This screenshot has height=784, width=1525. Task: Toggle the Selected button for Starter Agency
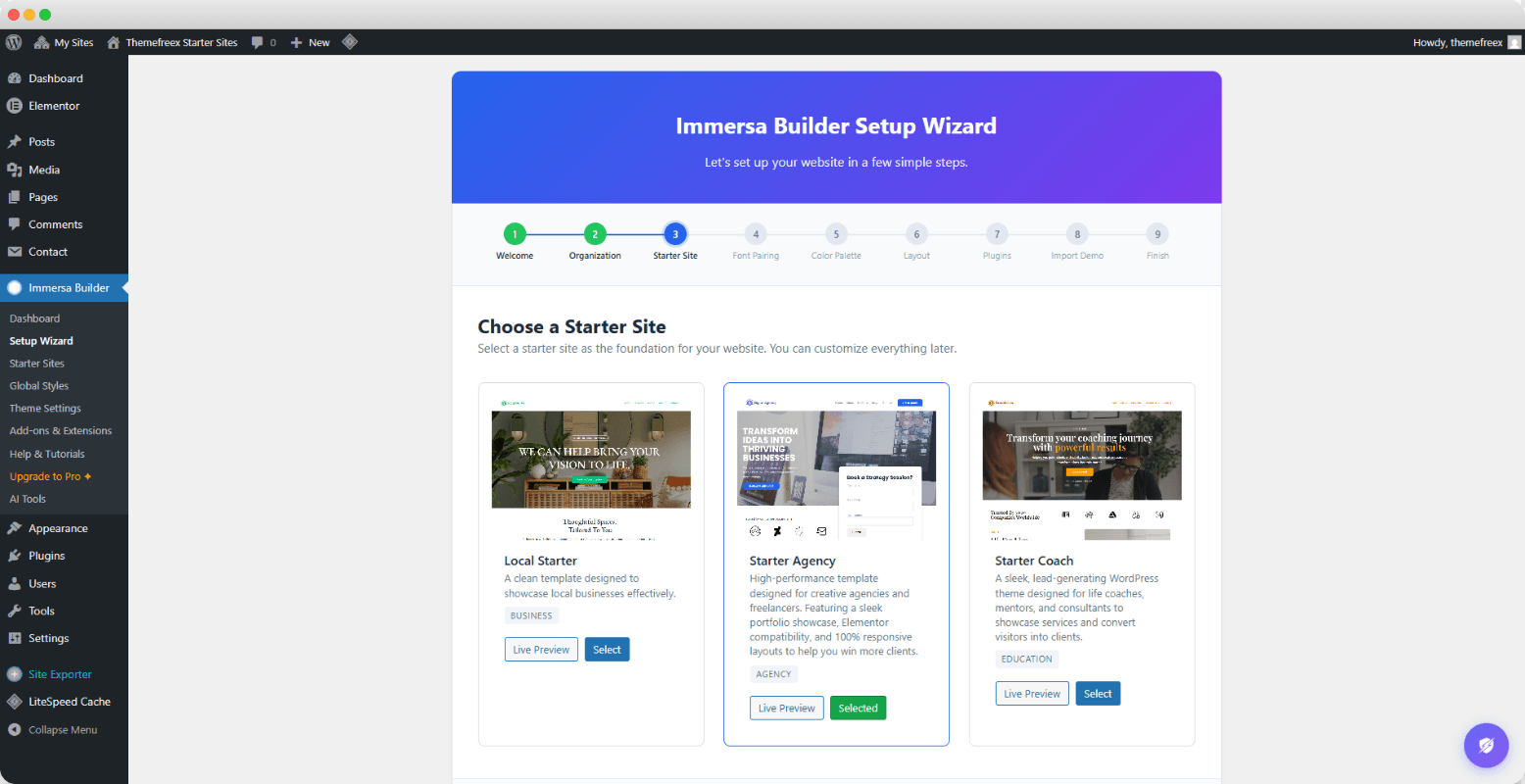(x=858, y=709)
